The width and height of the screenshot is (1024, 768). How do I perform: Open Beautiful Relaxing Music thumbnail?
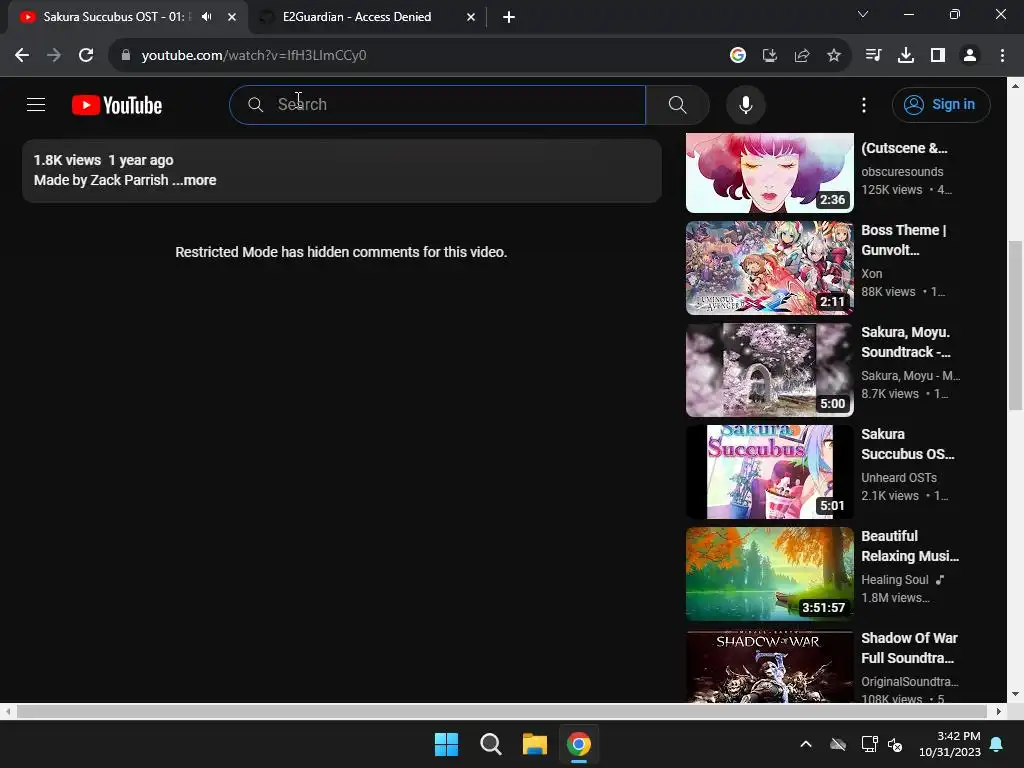(x=769, y=573)
